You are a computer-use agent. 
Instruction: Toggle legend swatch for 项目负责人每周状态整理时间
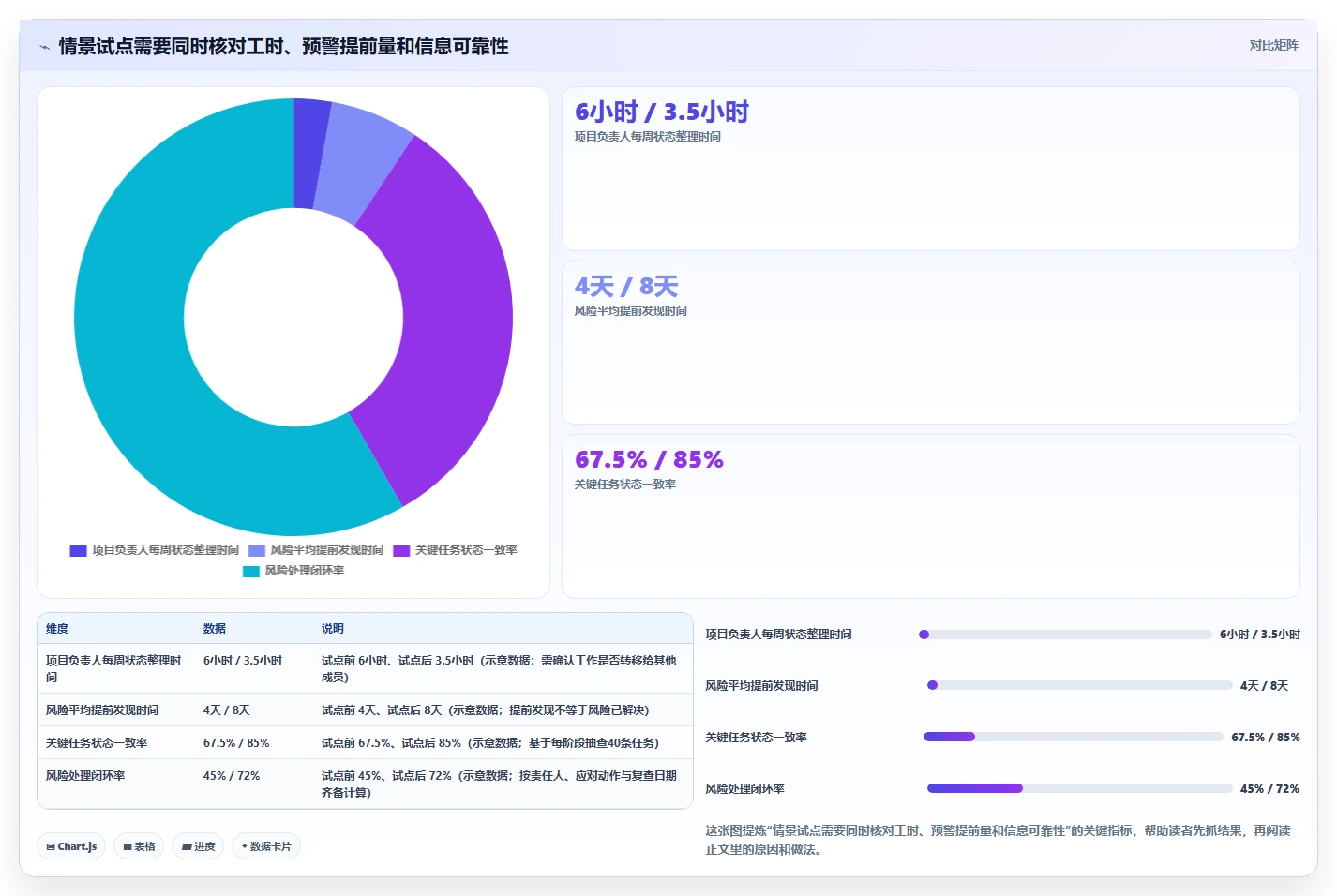coord(78,550)
